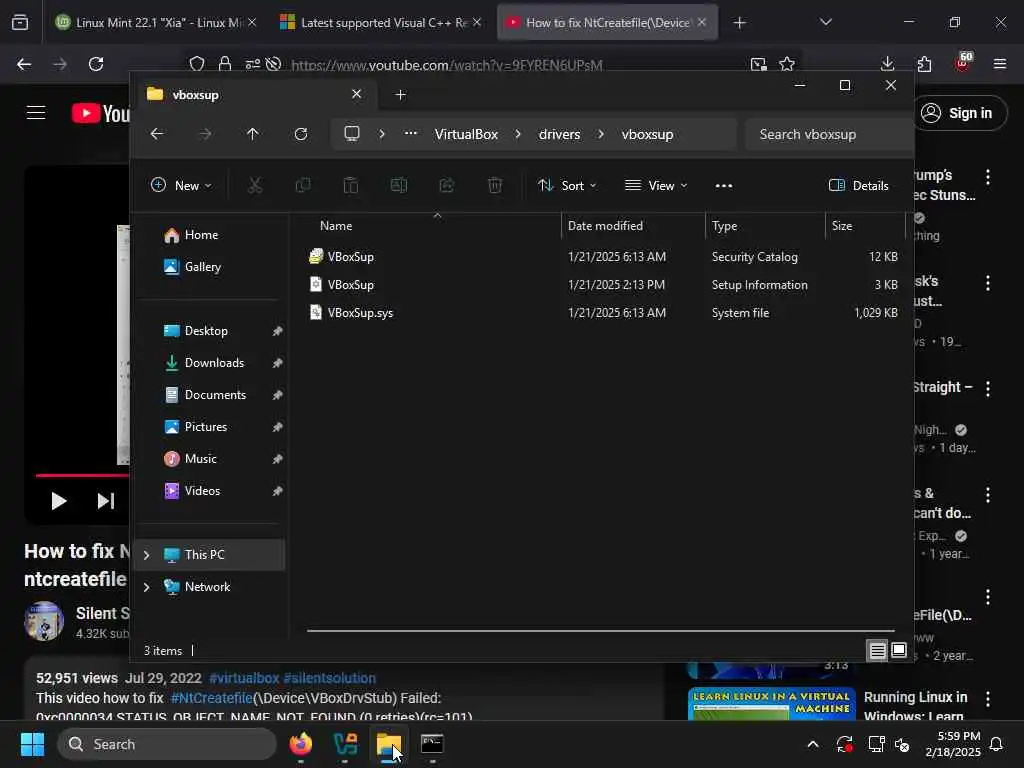Switch to large thumbnails view icon
The image size is (1024, 768).
tap(899, 650)
